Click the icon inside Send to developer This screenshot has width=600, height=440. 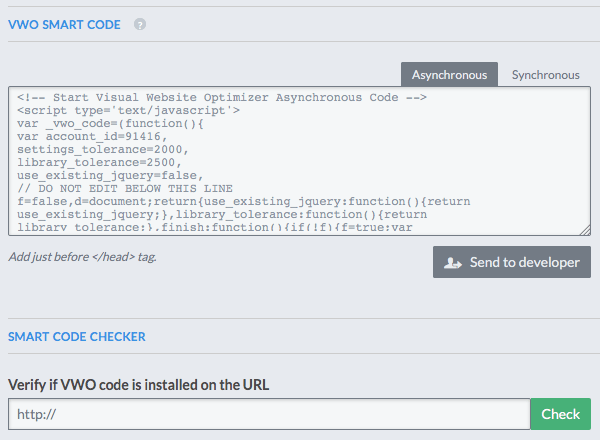tap(453, 262)
